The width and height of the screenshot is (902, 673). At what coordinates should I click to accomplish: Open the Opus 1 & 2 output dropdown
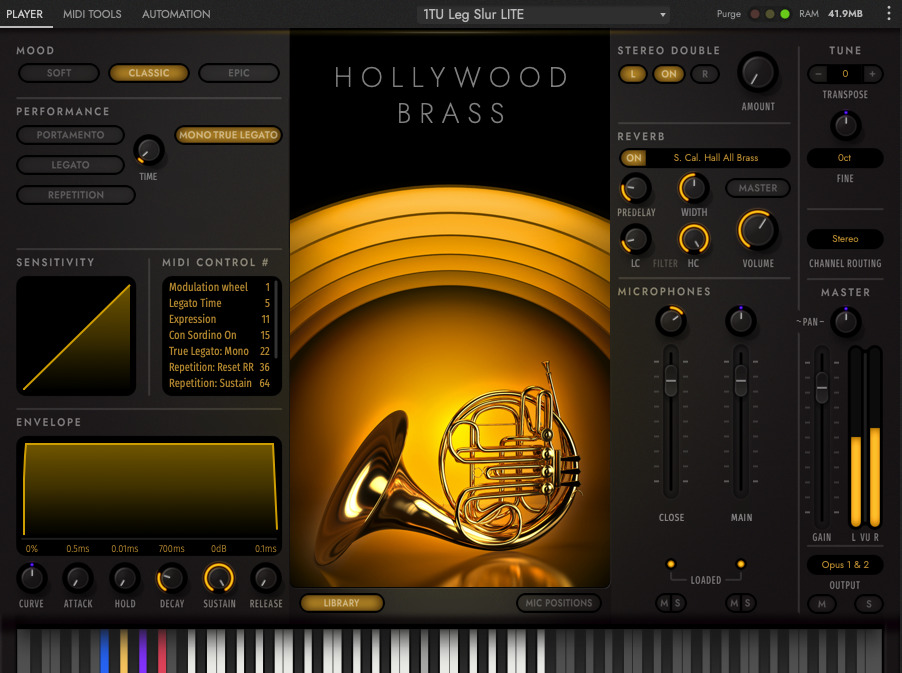(845, 565)
